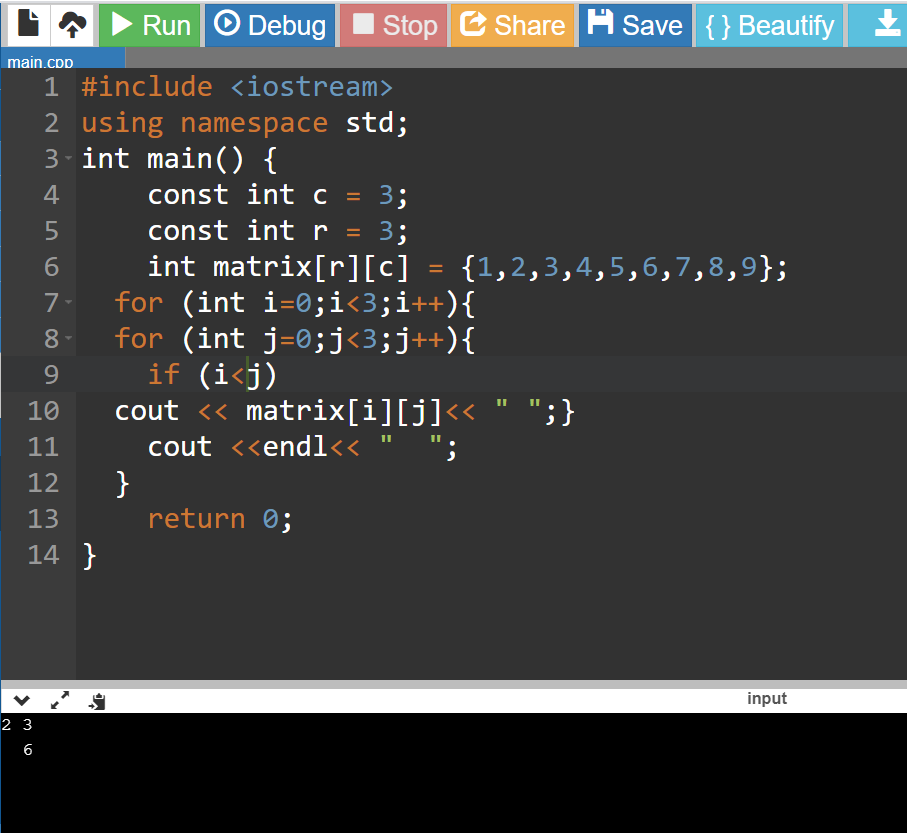Fold the inner for loop on line 8
Screen dimensions: 907x833
pyautogui.click(x=68, y=339)
